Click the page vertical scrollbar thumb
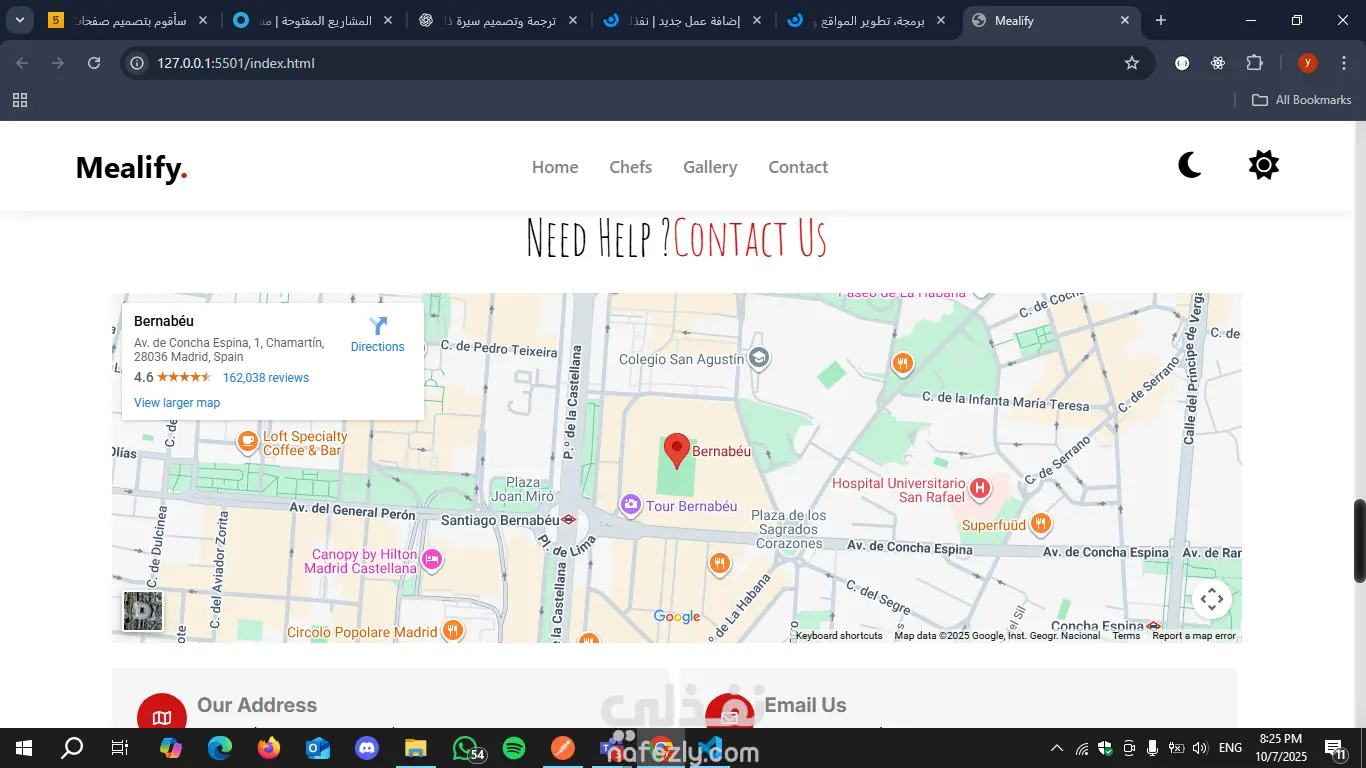This screenshot has width=1366, height=768. (x=1359, y=540)
